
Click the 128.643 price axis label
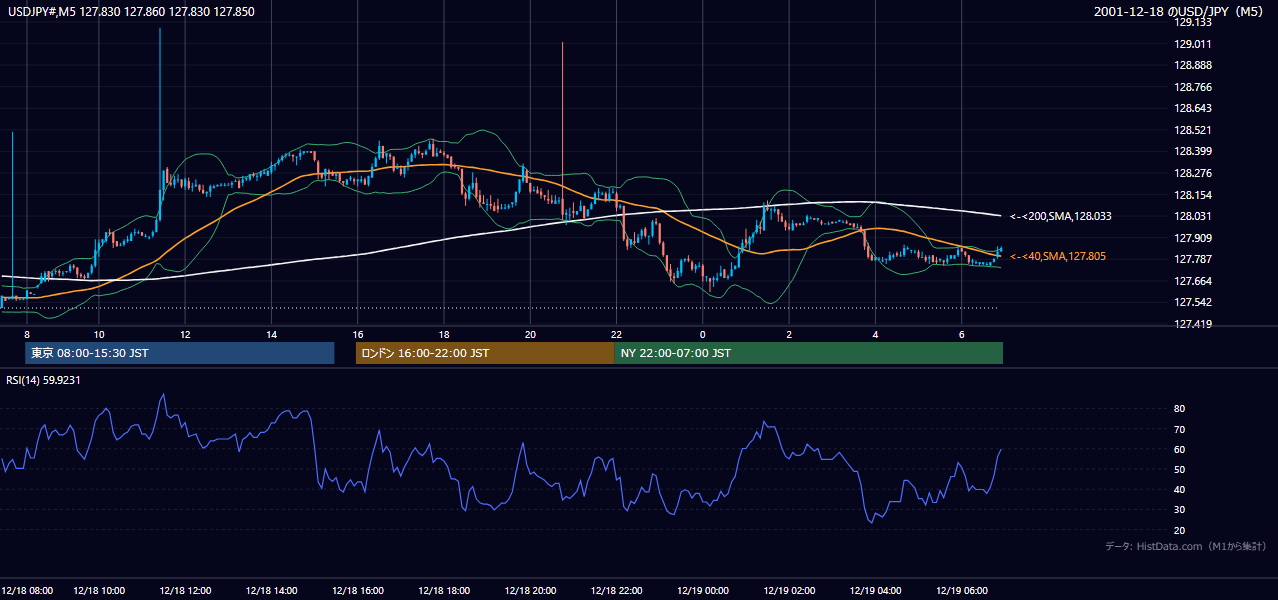pos(1193,108)
